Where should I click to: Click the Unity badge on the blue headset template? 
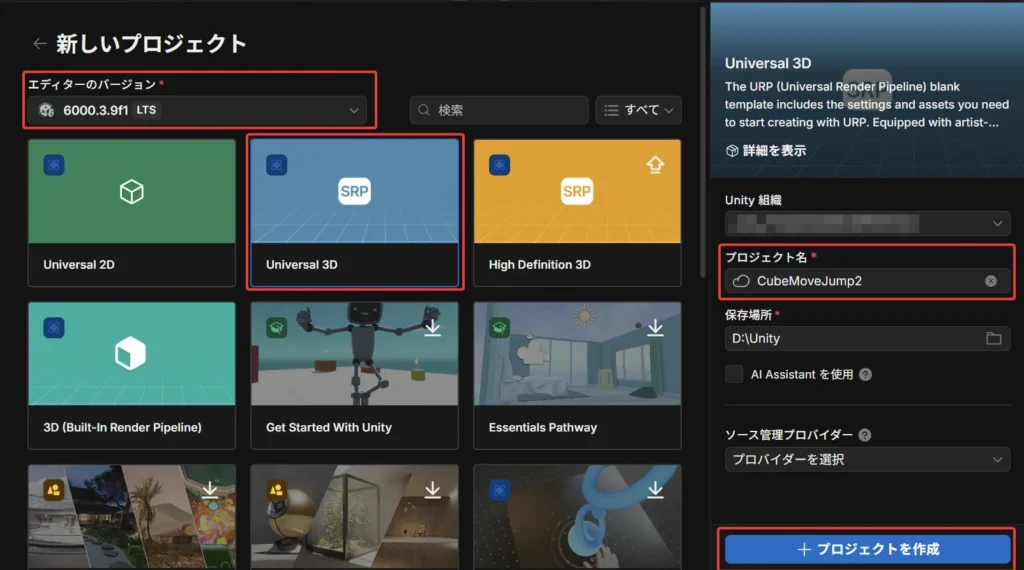(x=500, y=490)
